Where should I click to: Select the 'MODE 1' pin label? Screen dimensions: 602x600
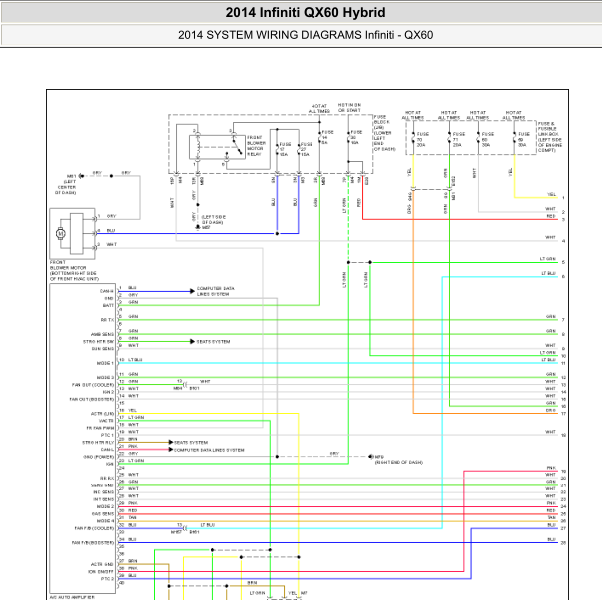click(105, 363)
